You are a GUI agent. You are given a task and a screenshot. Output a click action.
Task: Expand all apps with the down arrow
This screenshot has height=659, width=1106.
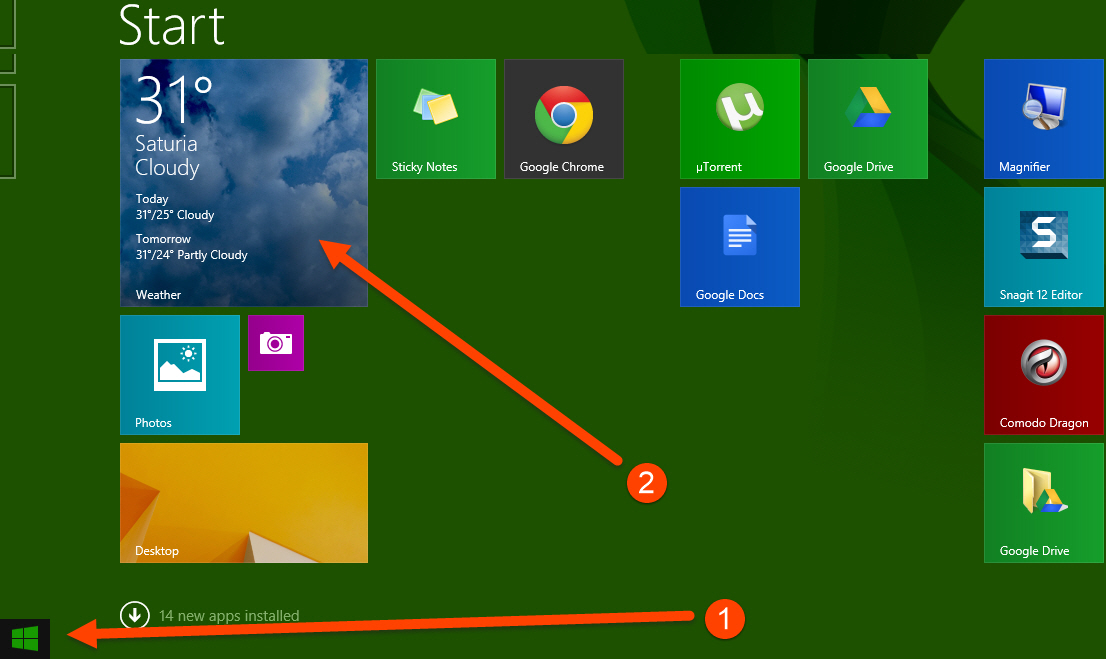coord(133,615)
